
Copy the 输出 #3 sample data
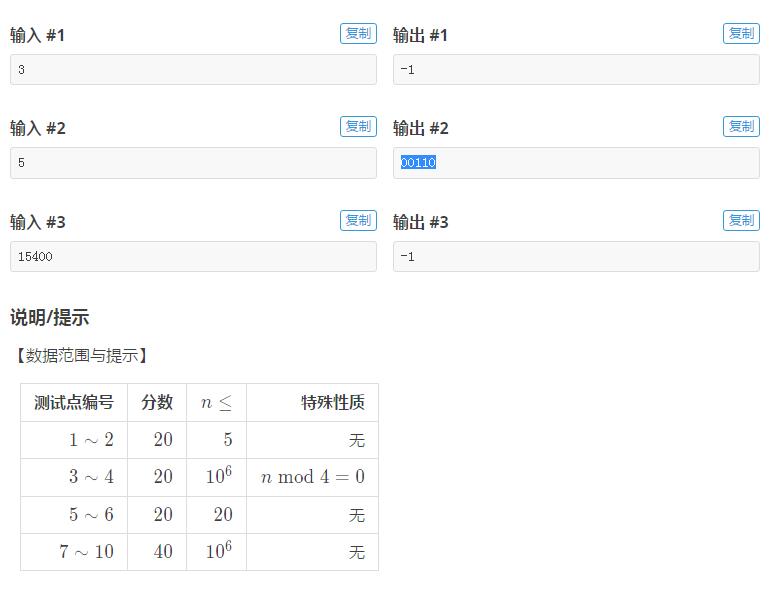pyautogui.click(x=741, y=220)
